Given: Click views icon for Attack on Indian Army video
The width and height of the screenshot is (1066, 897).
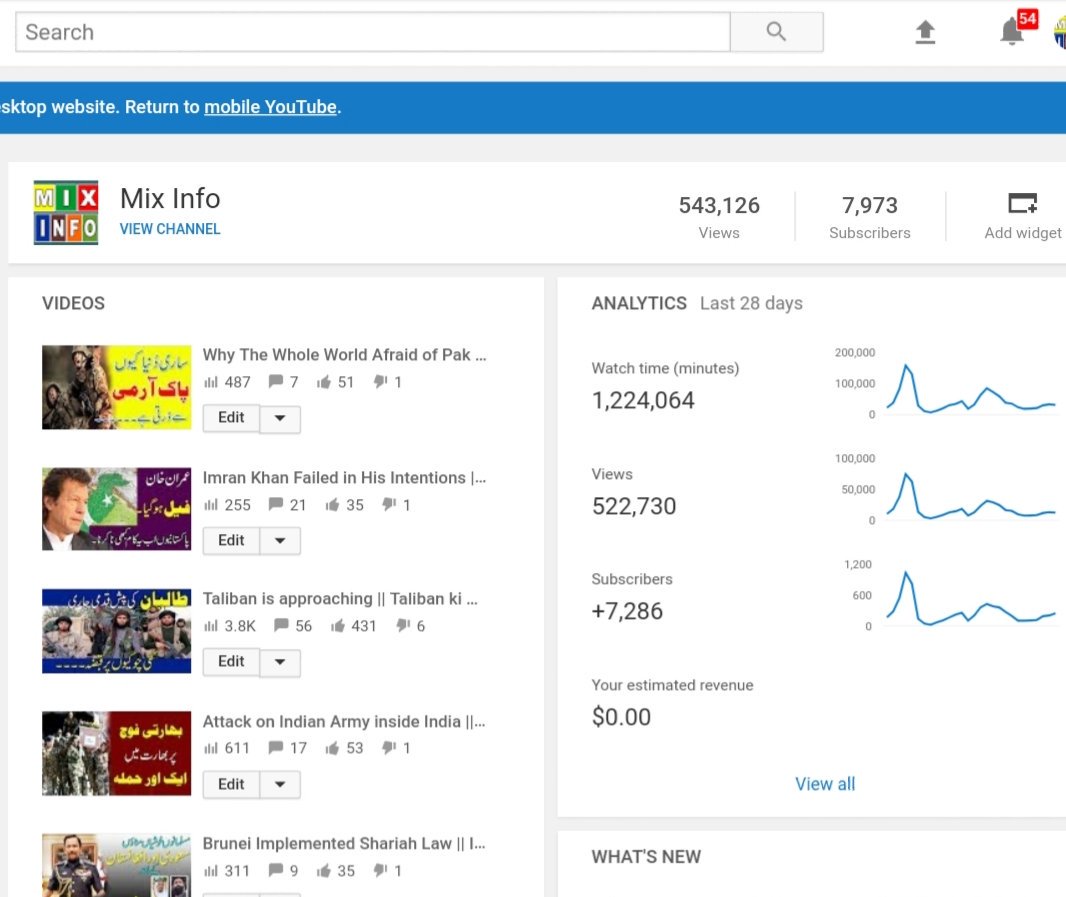Looking at the screenshot, I should click(211, 748).
